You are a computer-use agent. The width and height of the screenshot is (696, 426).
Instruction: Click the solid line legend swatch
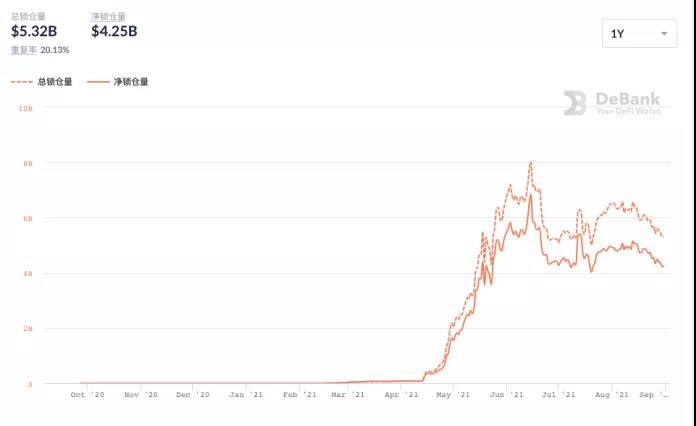(x=98, y=82)
